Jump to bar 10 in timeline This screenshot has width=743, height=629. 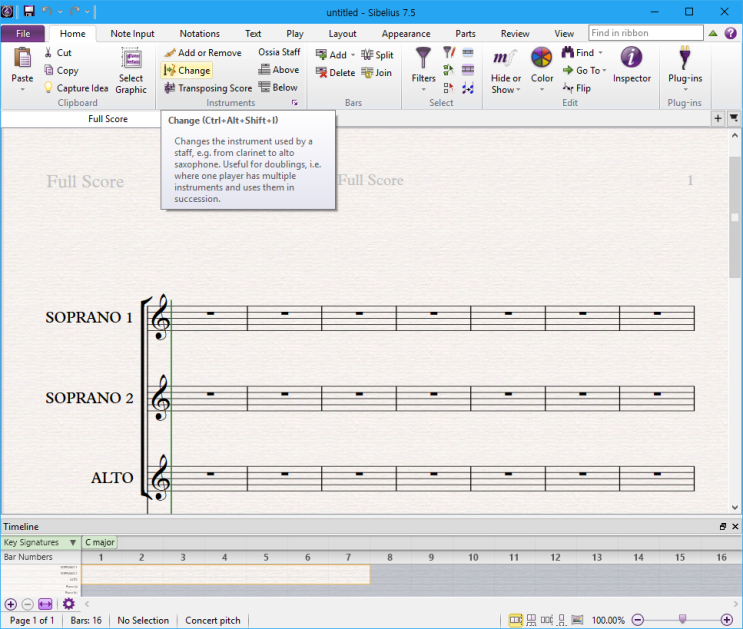click(473, 557)
